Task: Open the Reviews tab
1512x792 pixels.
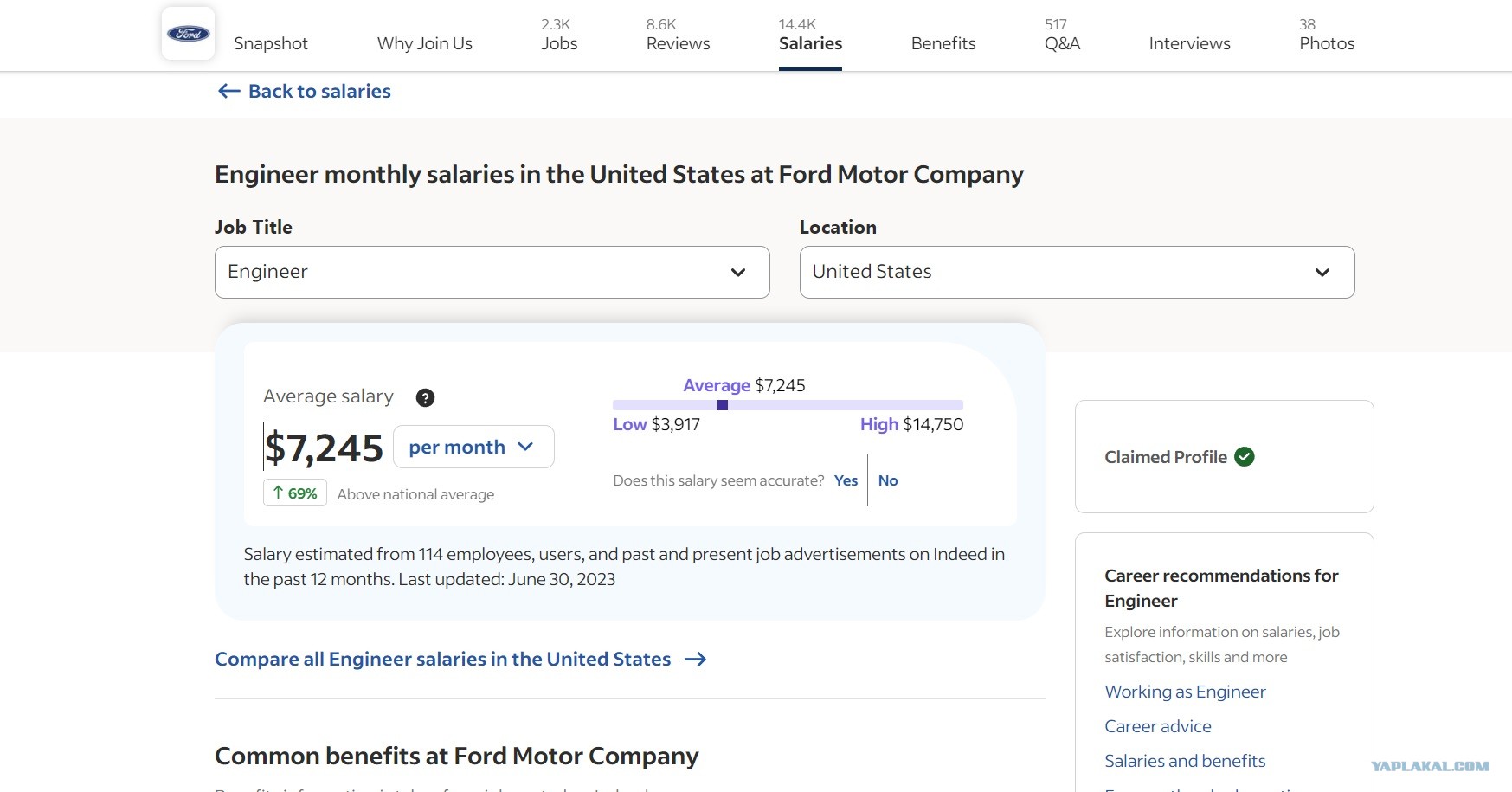Action: pyautogui.click(x=678, y=35)
